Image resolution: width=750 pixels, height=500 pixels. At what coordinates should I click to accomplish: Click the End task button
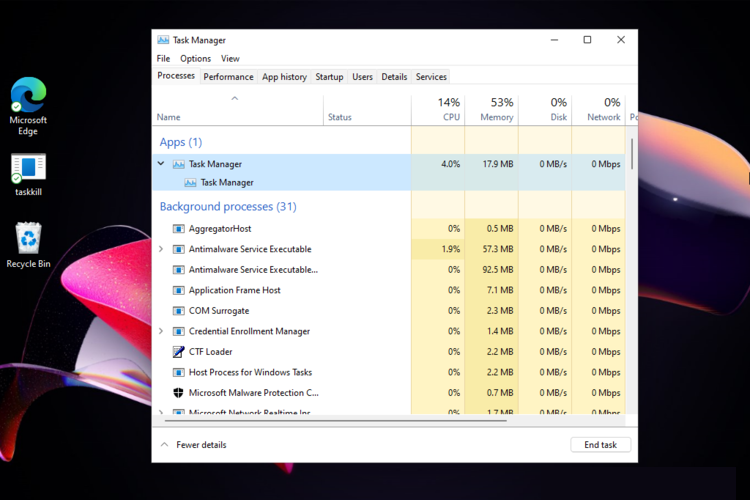600,444
